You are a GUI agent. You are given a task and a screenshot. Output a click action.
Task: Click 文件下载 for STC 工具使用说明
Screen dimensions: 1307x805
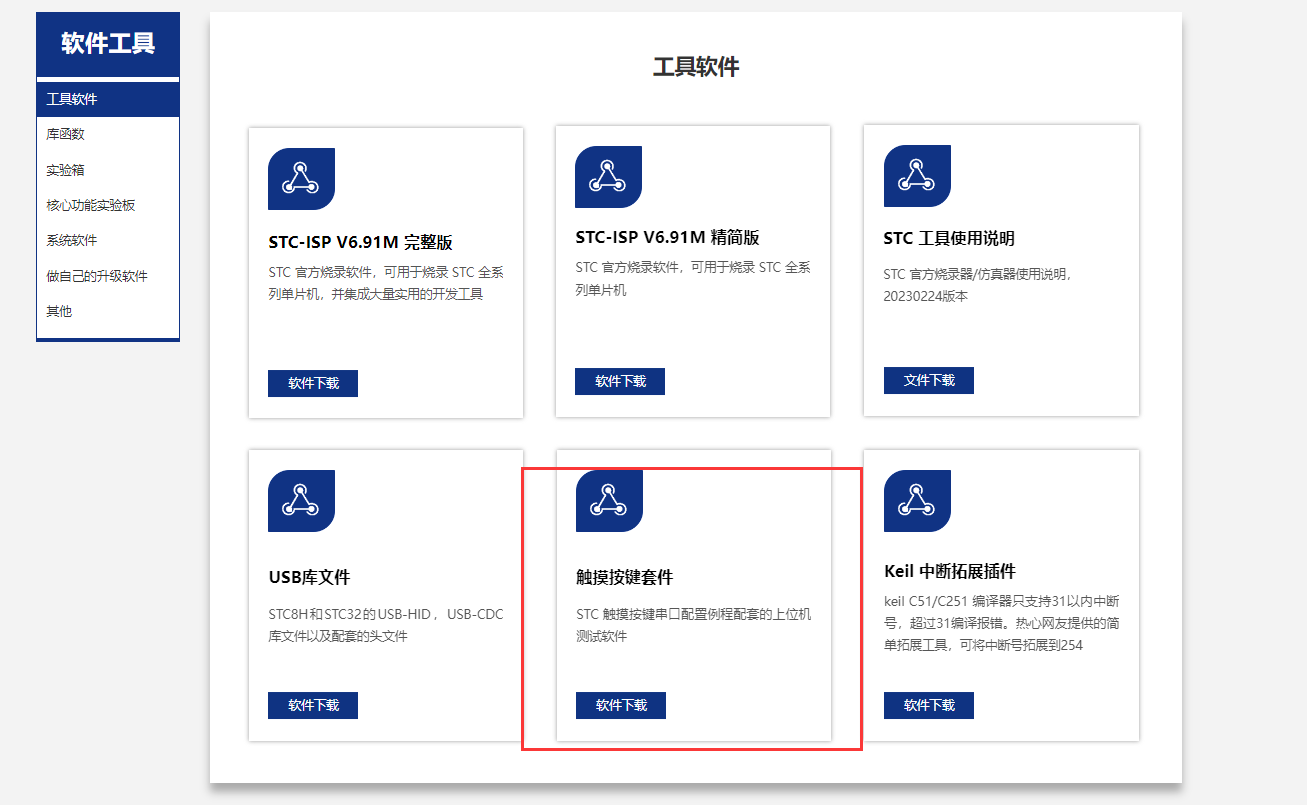[929, 380]
